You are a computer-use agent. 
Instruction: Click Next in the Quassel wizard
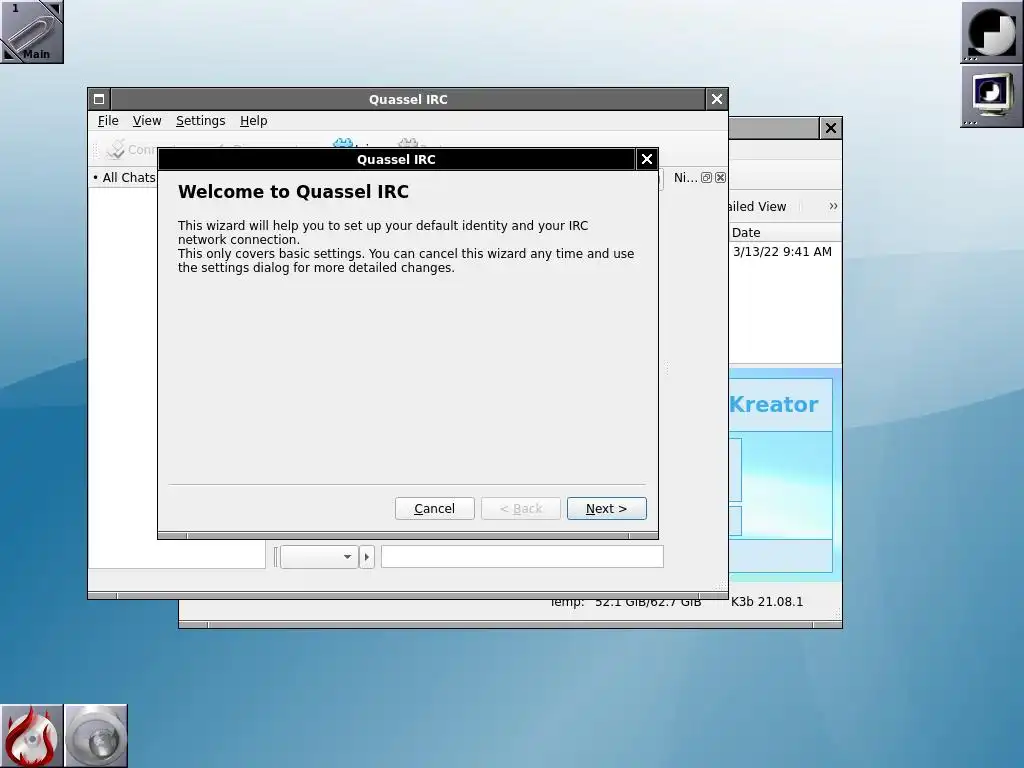[x=607, y=508]
